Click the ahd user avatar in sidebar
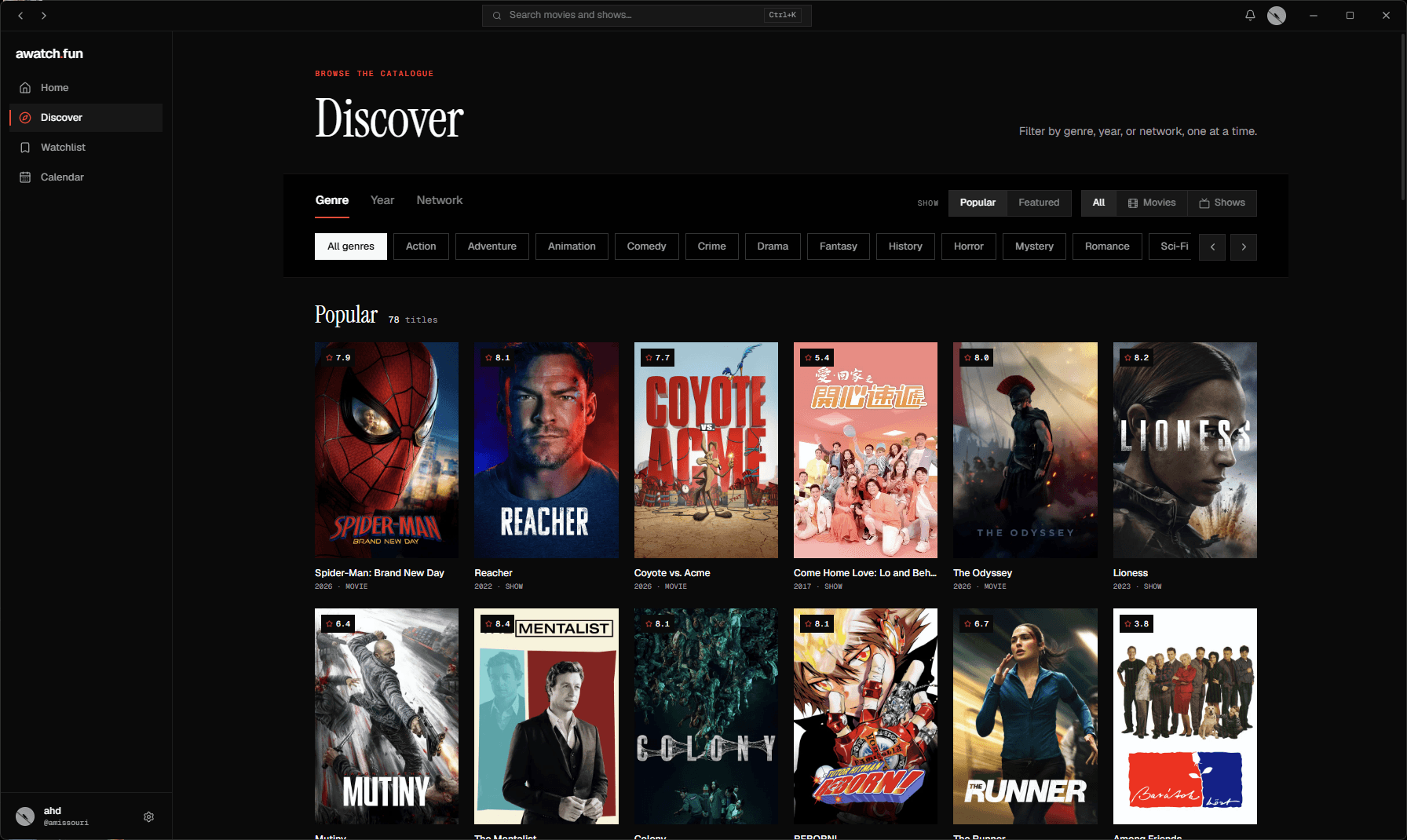1407x840 pixels. (25, 816)
